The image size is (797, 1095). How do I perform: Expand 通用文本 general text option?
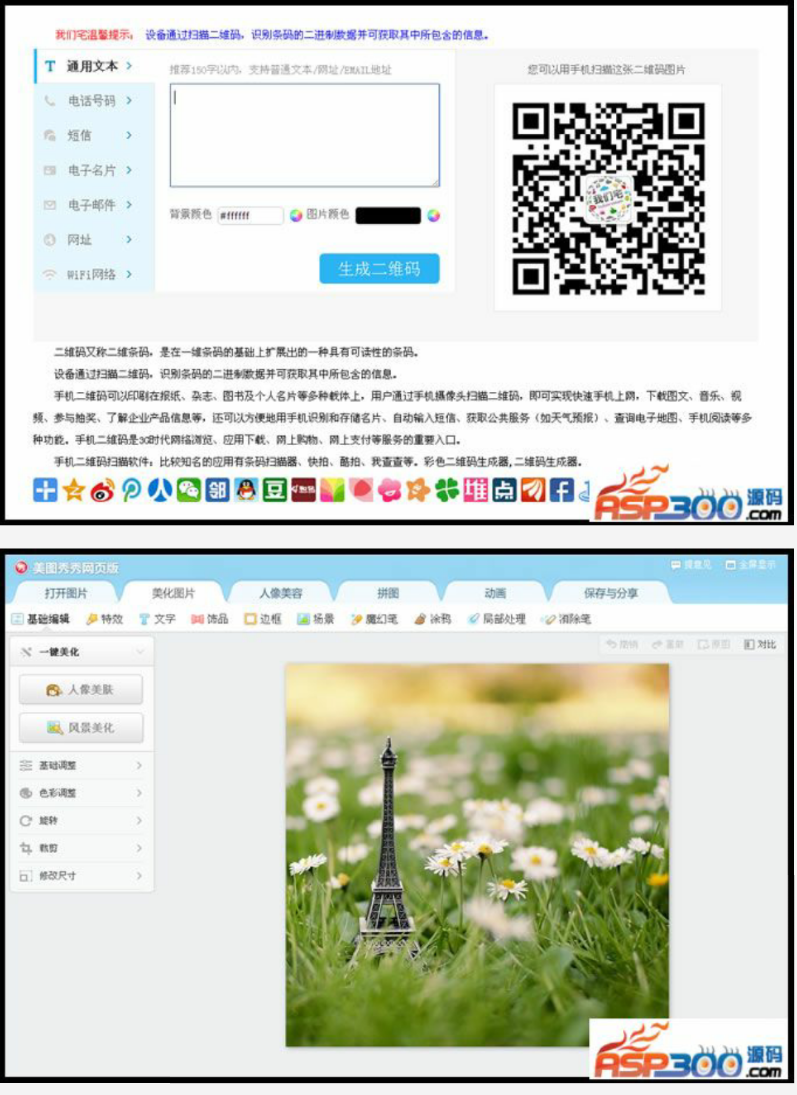point(94,66)
